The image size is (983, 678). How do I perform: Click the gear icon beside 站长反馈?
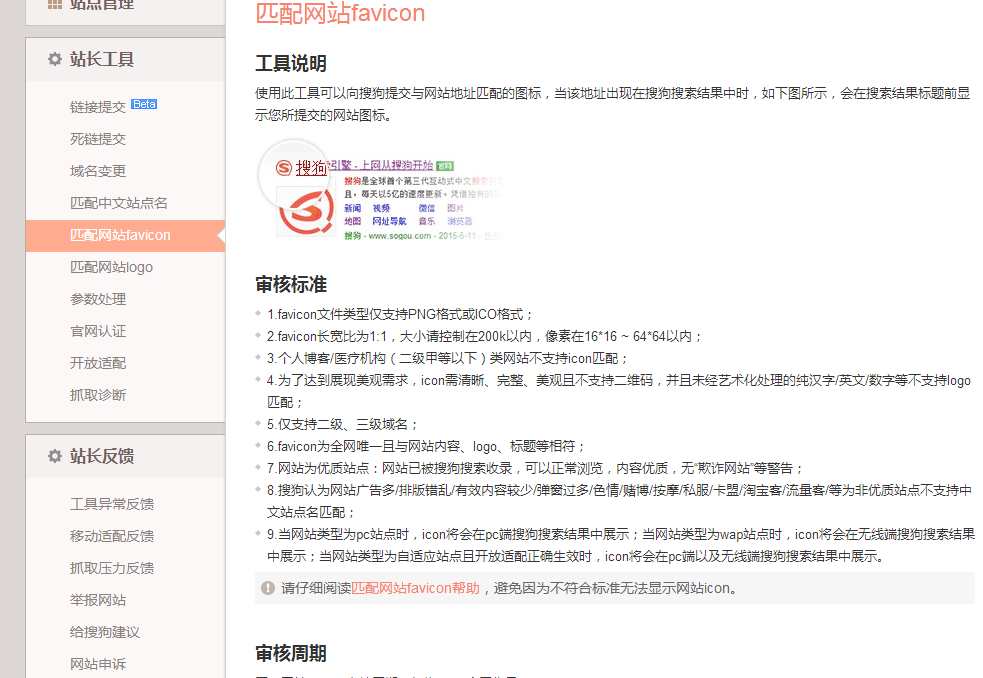(x=55, y=456)
